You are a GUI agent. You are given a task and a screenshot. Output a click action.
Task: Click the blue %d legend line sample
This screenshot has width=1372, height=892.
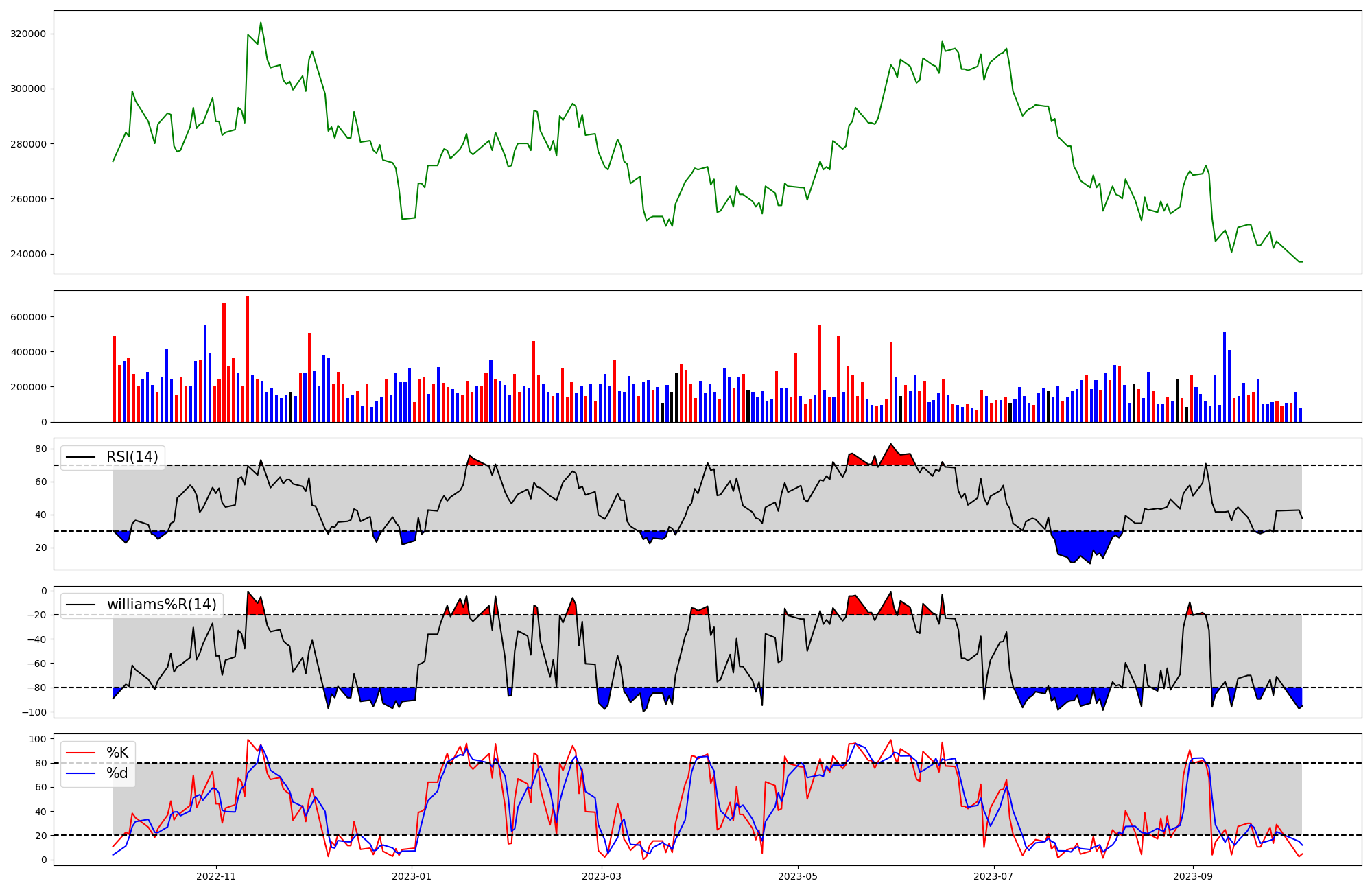[80, 773]
